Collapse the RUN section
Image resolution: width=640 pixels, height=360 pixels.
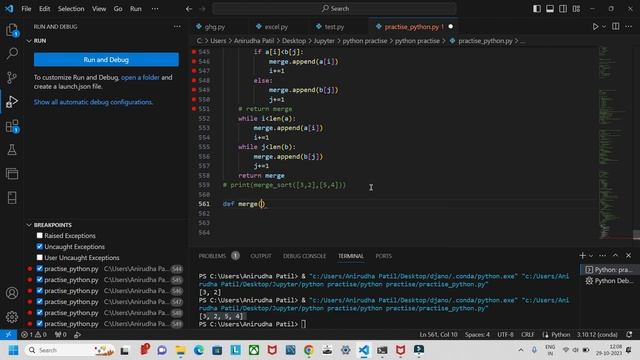click(29, 41)
